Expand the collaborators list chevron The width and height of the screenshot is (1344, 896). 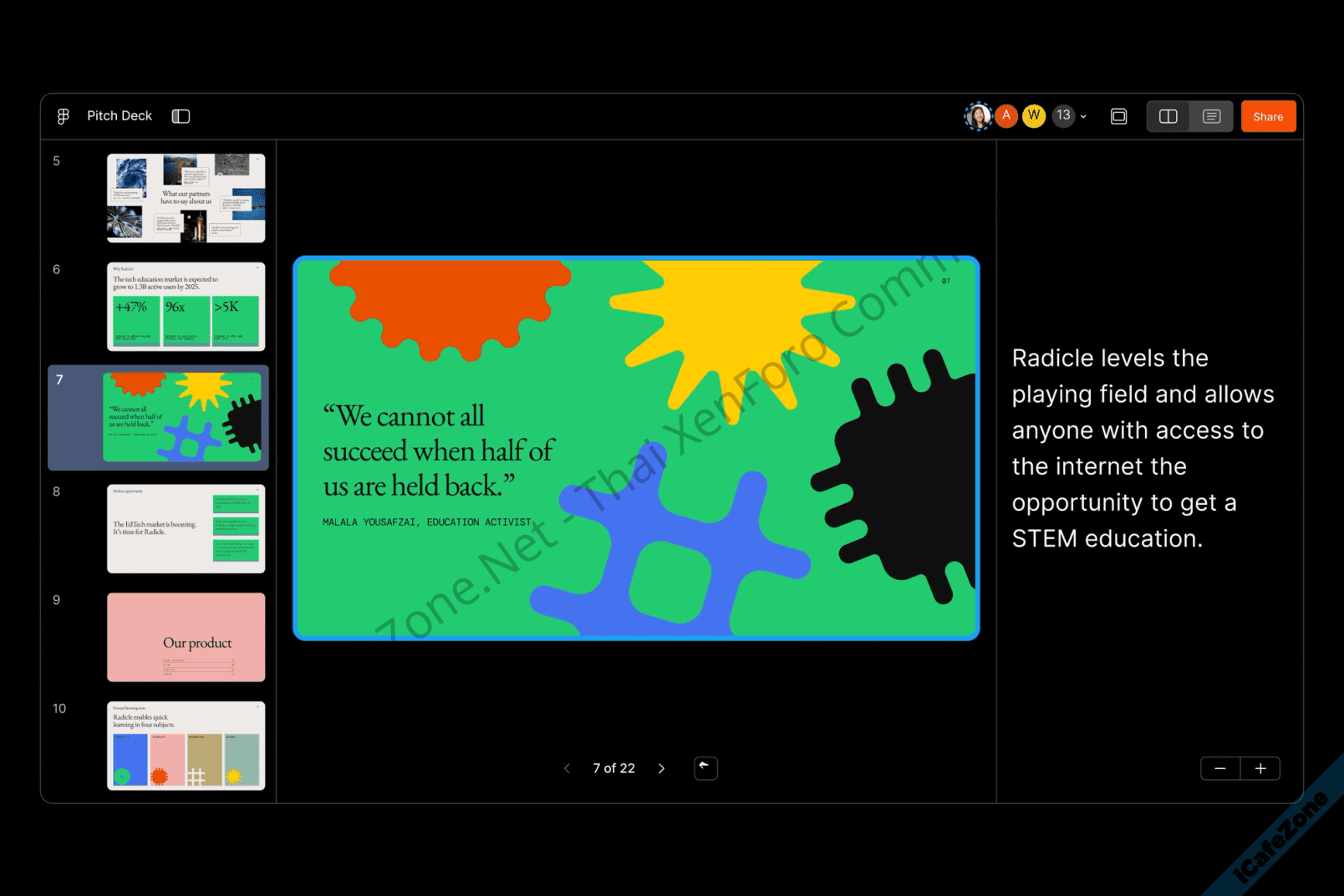click(x=1084, y=117)
